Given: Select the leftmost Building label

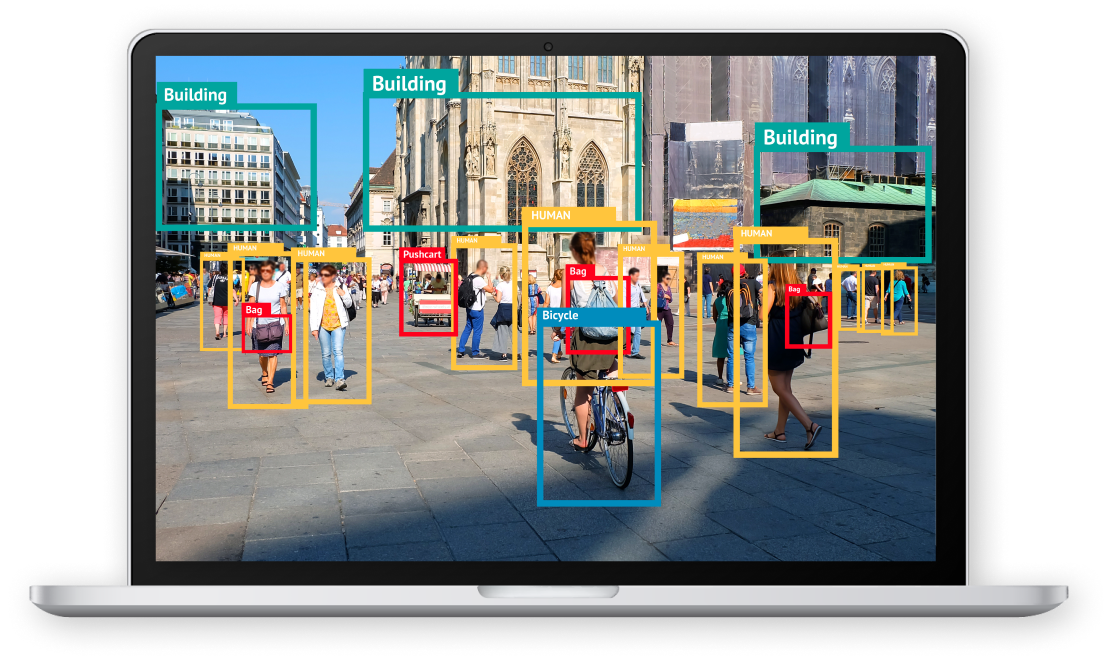Looking at the screenshot, I should [198, 95].
